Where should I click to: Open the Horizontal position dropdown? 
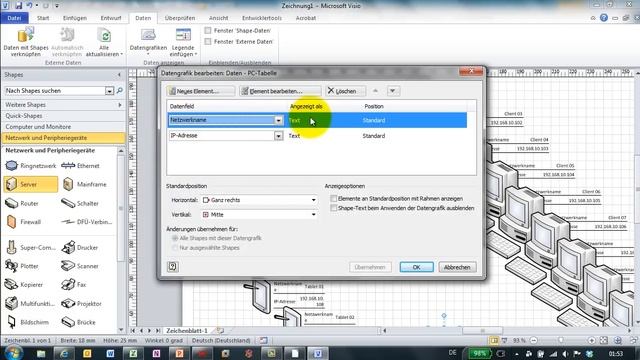click(313, 200)
